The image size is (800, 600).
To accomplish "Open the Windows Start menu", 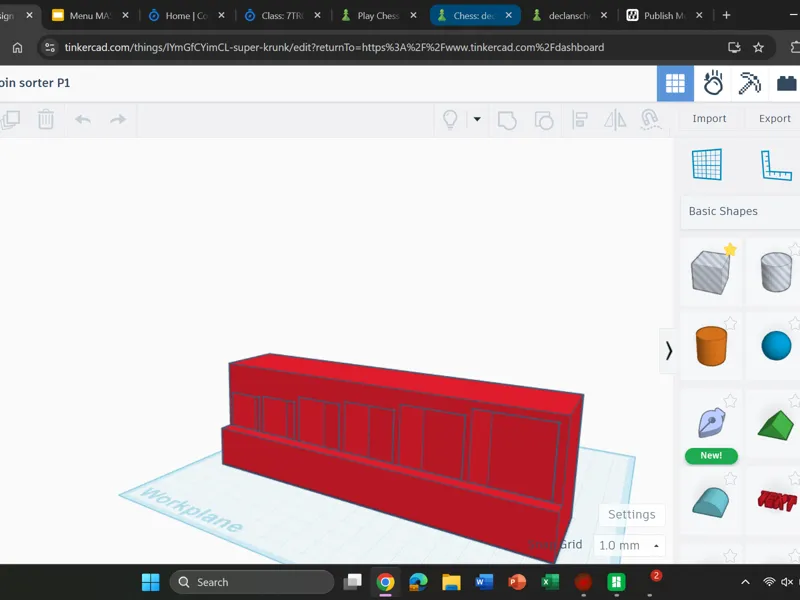I will [x=151, y=582].
